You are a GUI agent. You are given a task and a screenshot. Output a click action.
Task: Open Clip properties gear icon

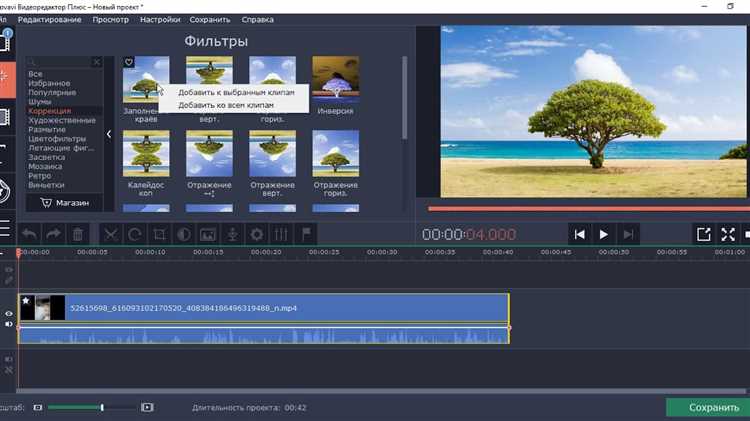257,234
